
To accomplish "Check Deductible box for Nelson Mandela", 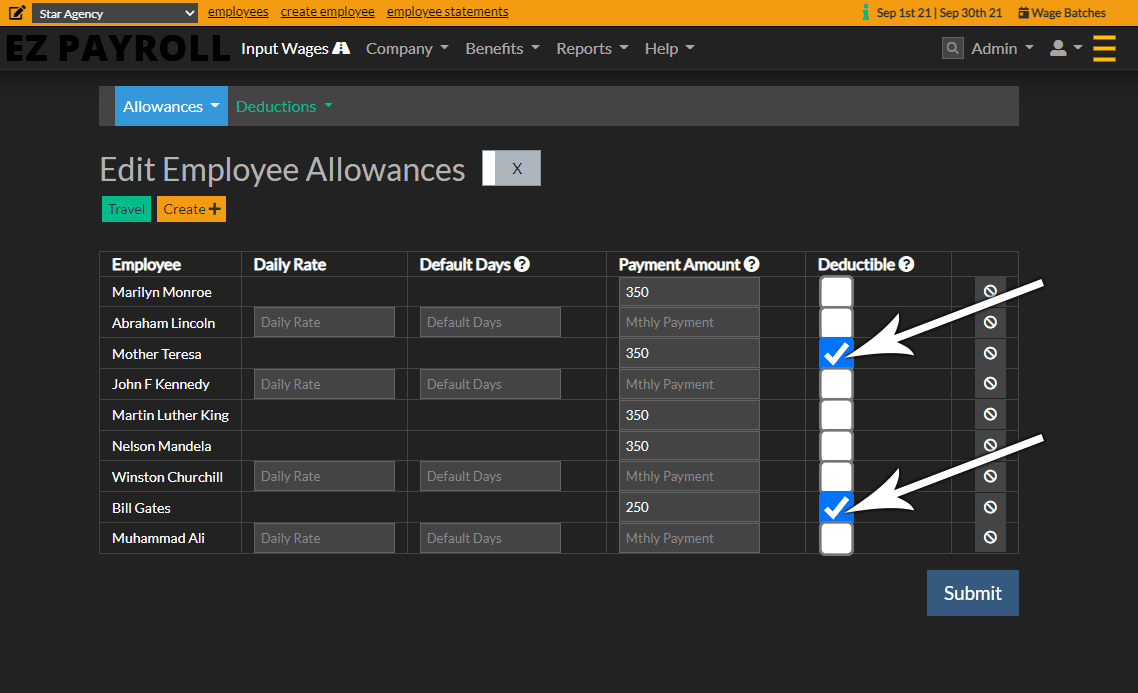I will point(836,446).
